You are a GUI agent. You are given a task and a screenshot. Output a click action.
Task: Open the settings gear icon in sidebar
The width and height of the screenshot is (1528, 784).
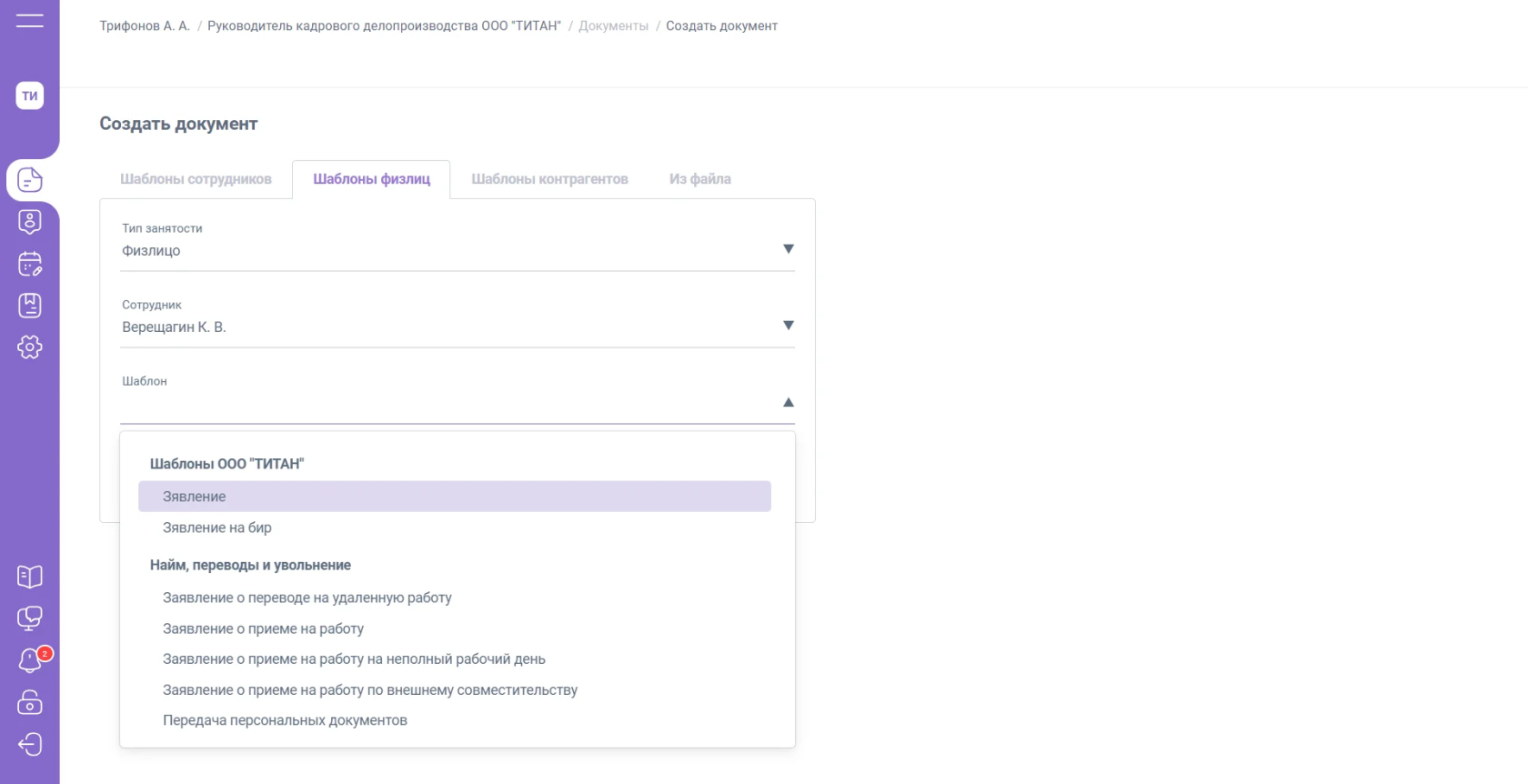30,347
